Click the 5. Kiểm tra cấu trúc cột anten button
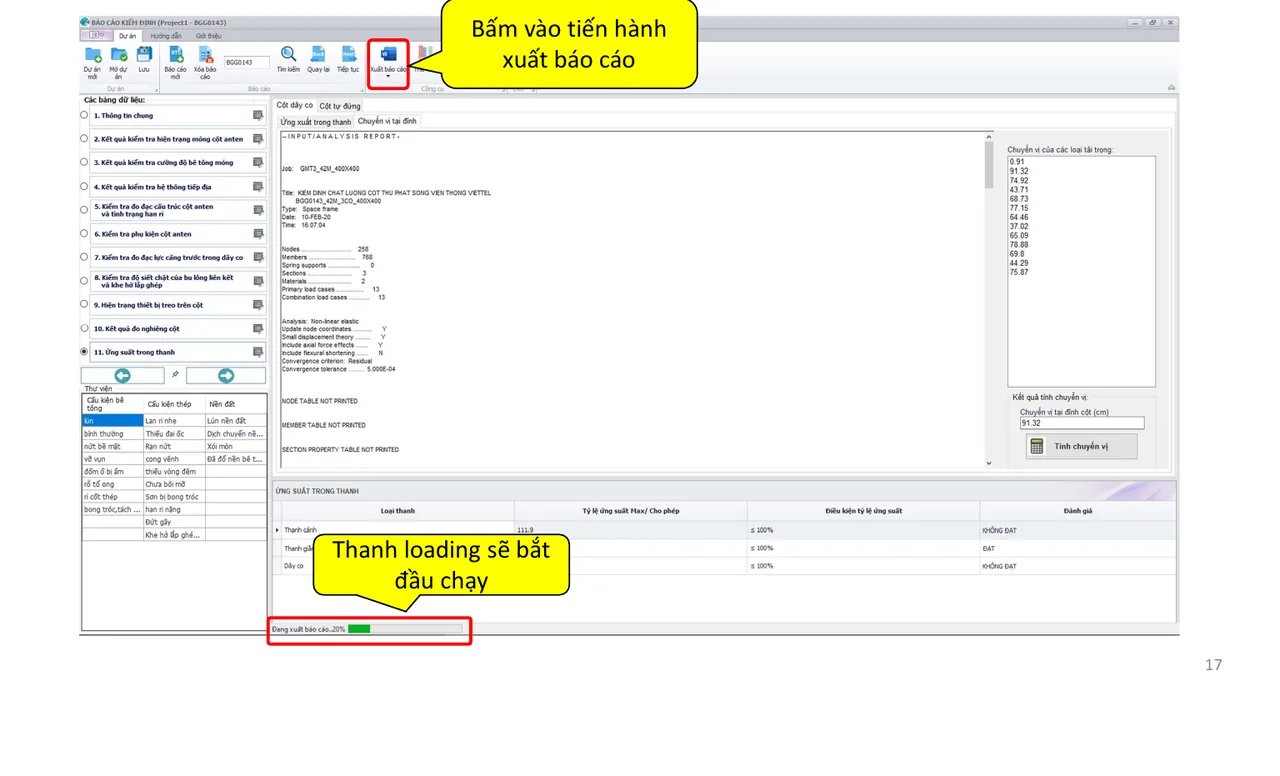The image size is (1280, 776). (x=177, y=210)
